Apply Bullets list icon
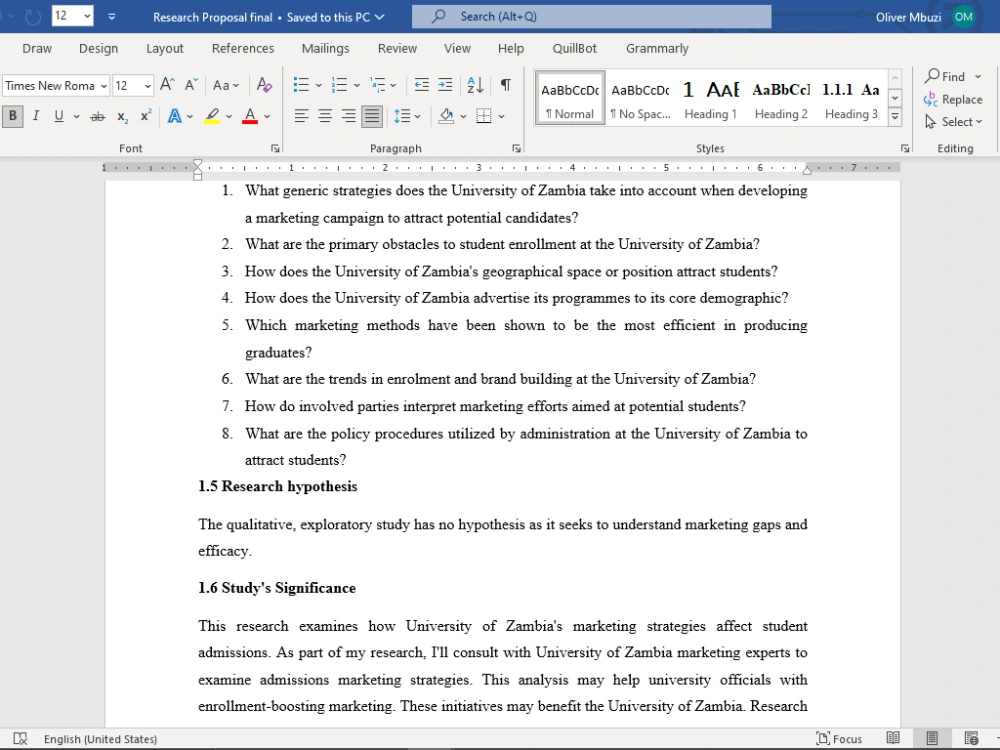This screenshot has width=1000, height=750. pyautogui.click(x=301, y=85)
